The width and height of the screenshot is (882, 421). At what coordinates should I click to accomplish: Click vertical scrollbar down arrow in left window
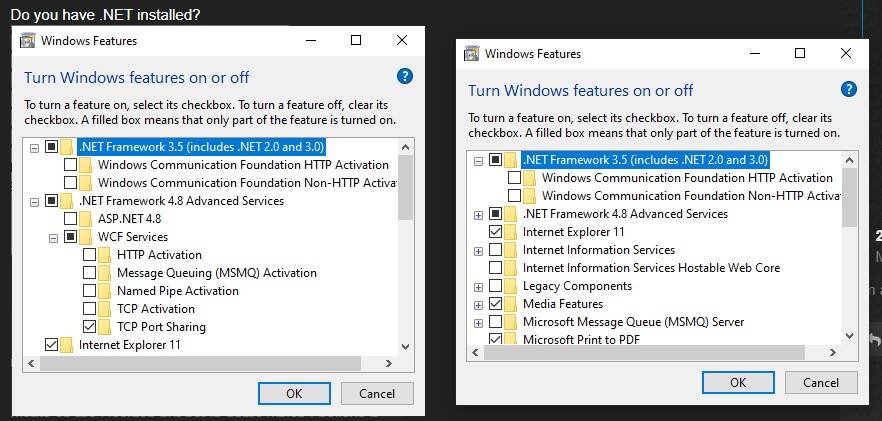click(405, 347)
